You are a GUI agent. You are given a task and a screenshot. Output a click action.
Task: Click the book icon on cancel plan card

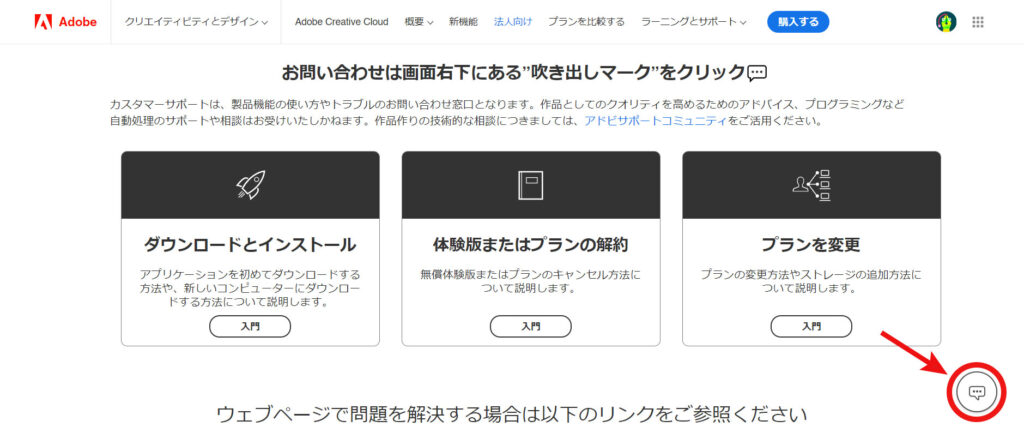530,185
